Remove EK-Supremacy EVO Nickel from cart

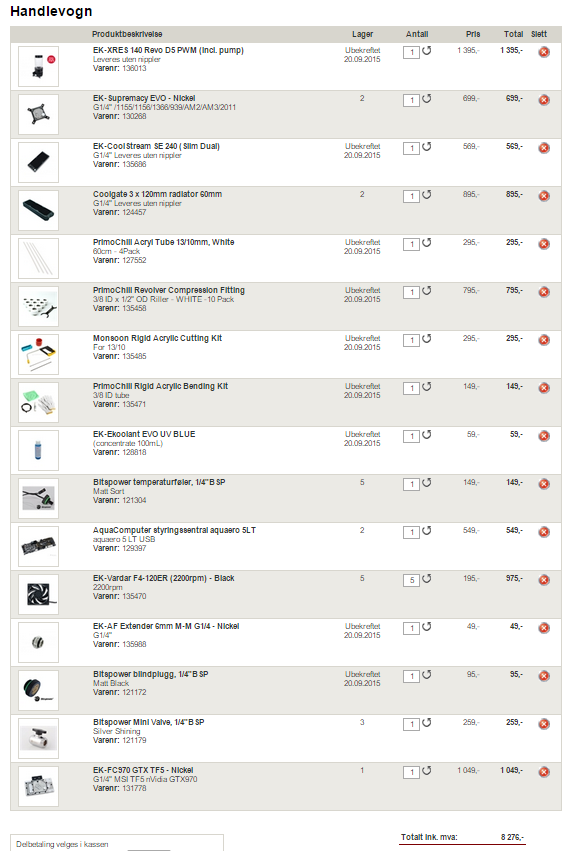click(544, 100)
